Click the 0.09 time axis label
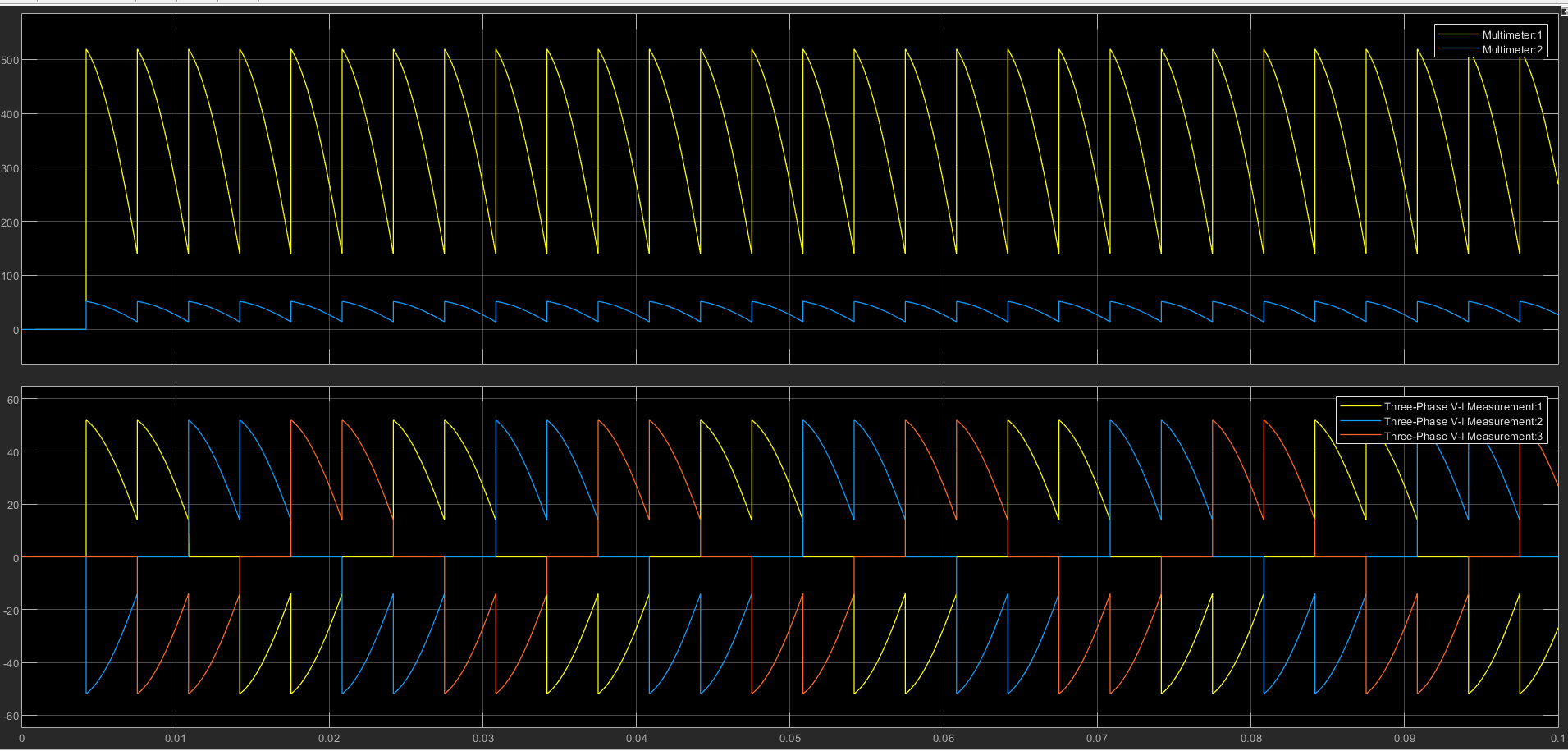Viewport: 1568px width, 751px height. [1405, 738]
